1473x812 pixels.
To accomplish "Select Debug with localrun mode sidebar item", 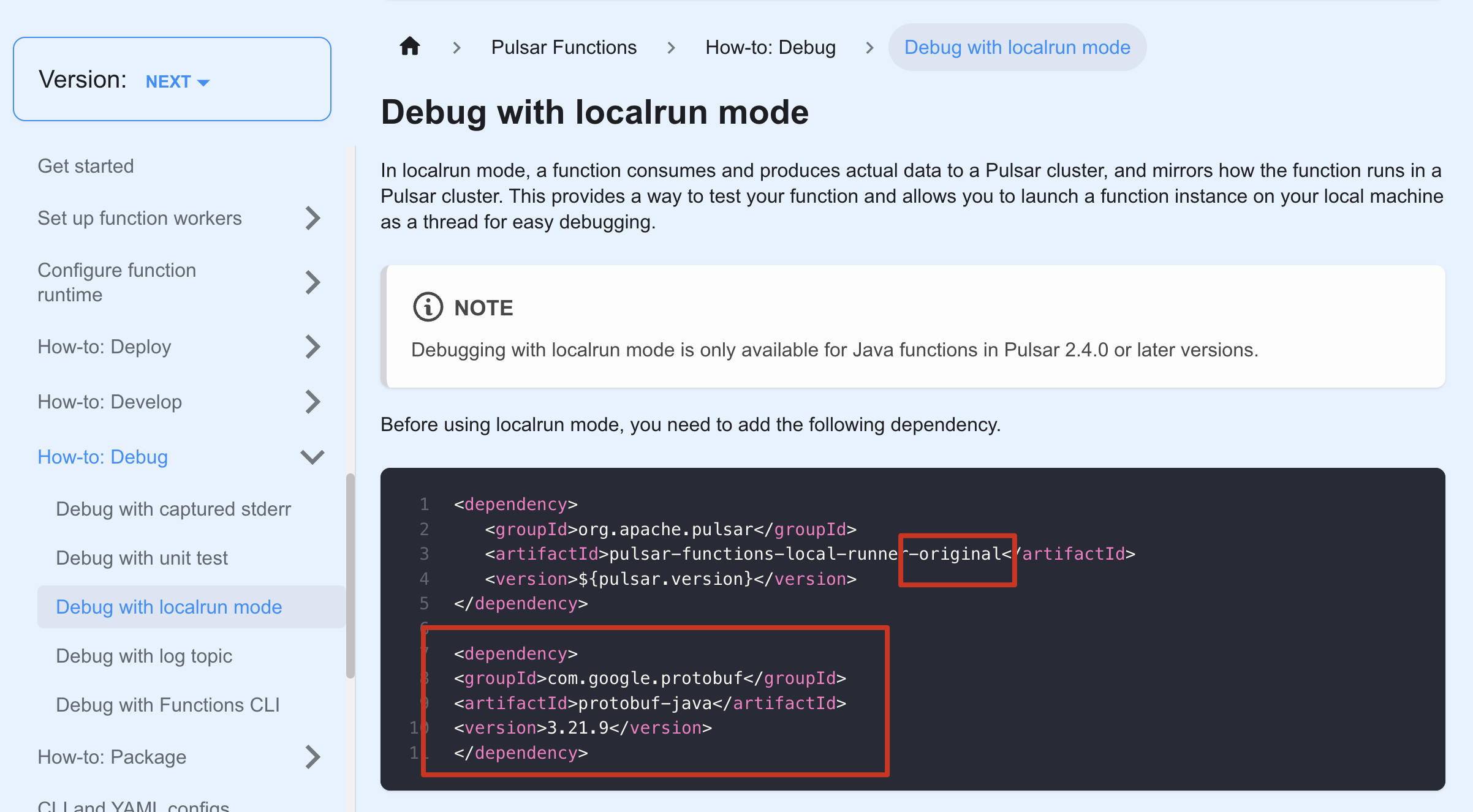I will click(x=191, y=607).
